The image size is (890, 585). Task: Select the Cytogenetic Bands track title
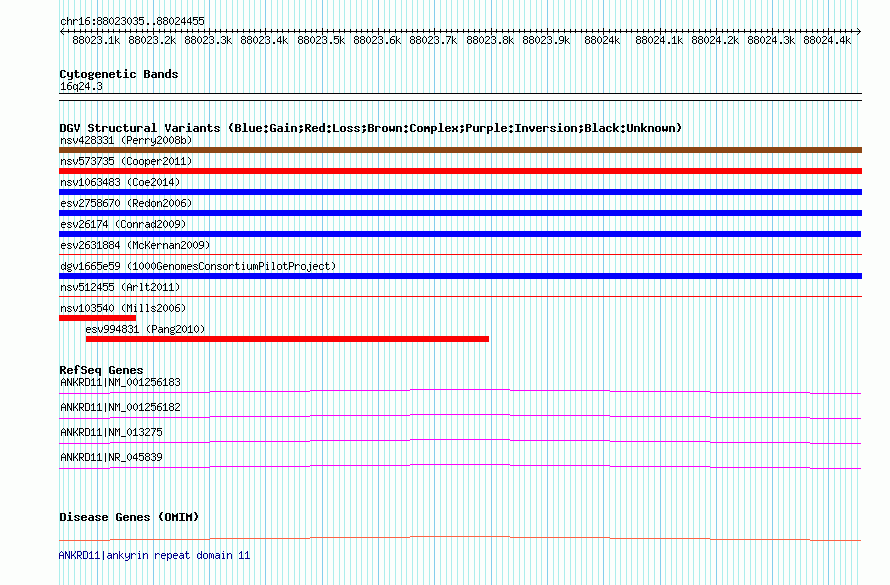click(119, 74)
